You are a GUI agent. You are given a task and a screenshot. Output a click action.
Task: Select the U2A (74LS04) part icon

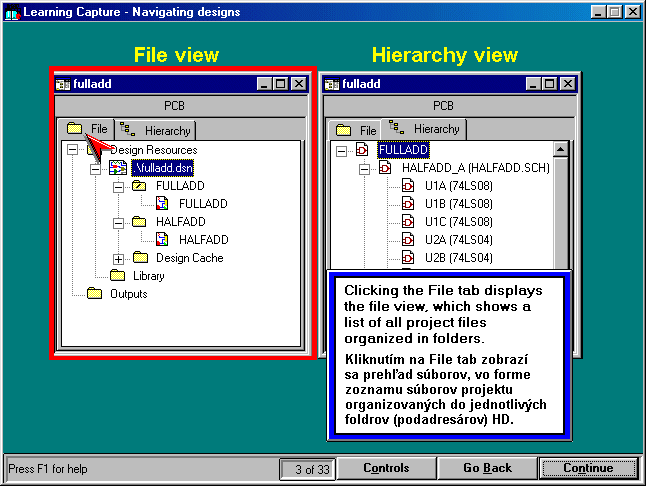click(408, 240)
